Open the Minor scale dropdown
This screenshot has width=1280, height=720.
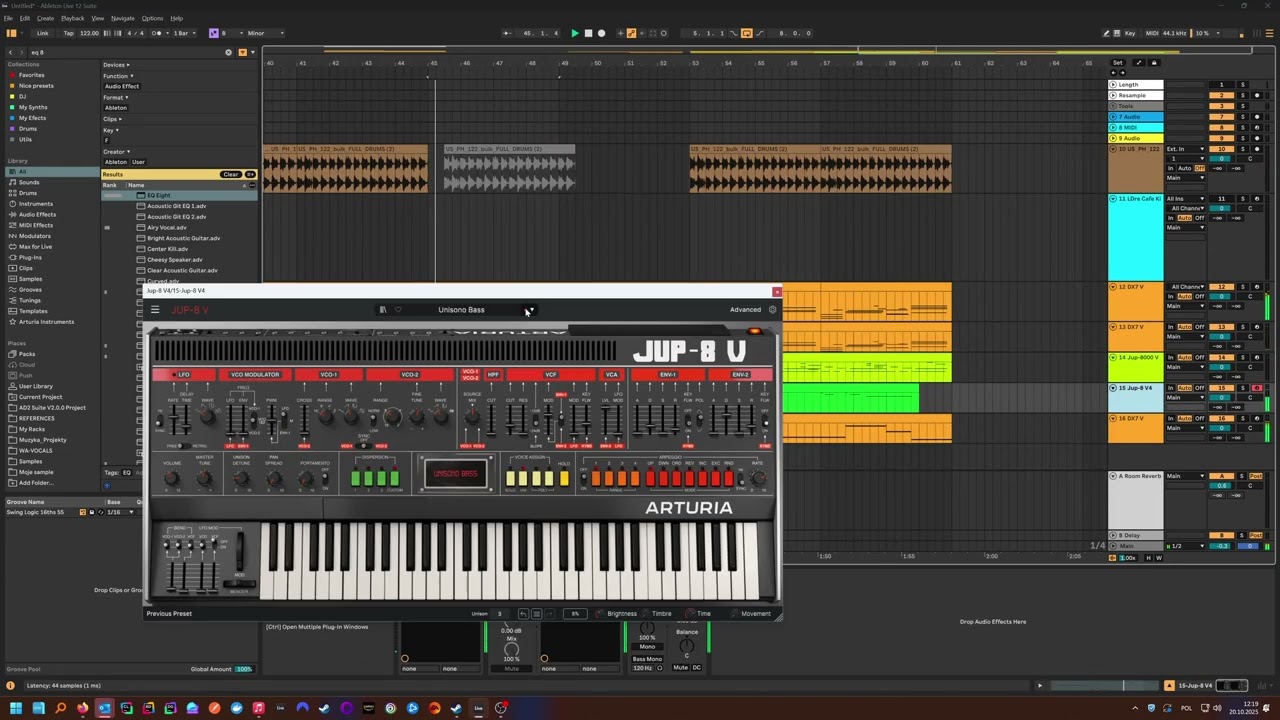(265, 33)
